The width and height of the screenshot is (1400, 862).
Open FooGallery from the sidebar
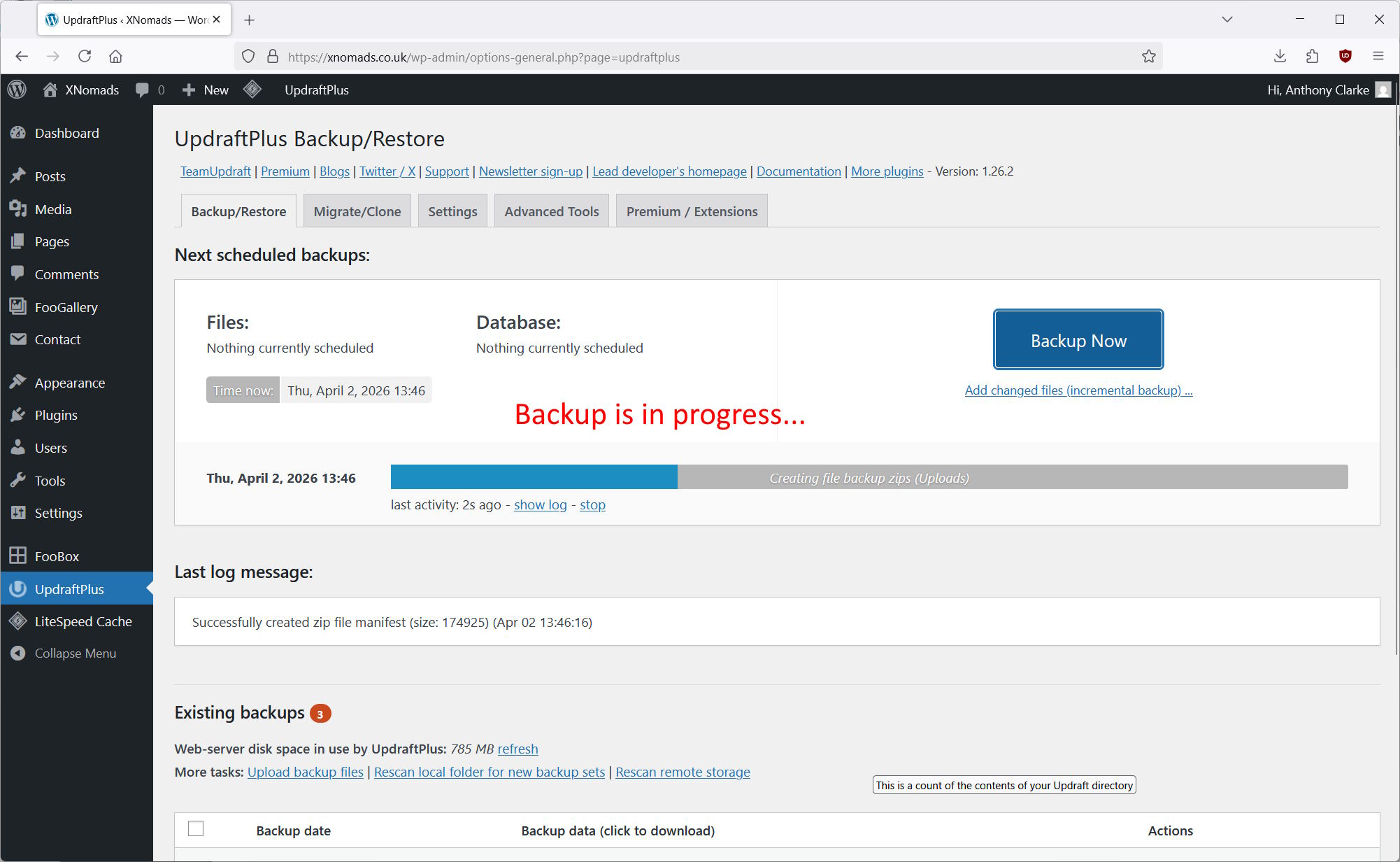point(66,307)
